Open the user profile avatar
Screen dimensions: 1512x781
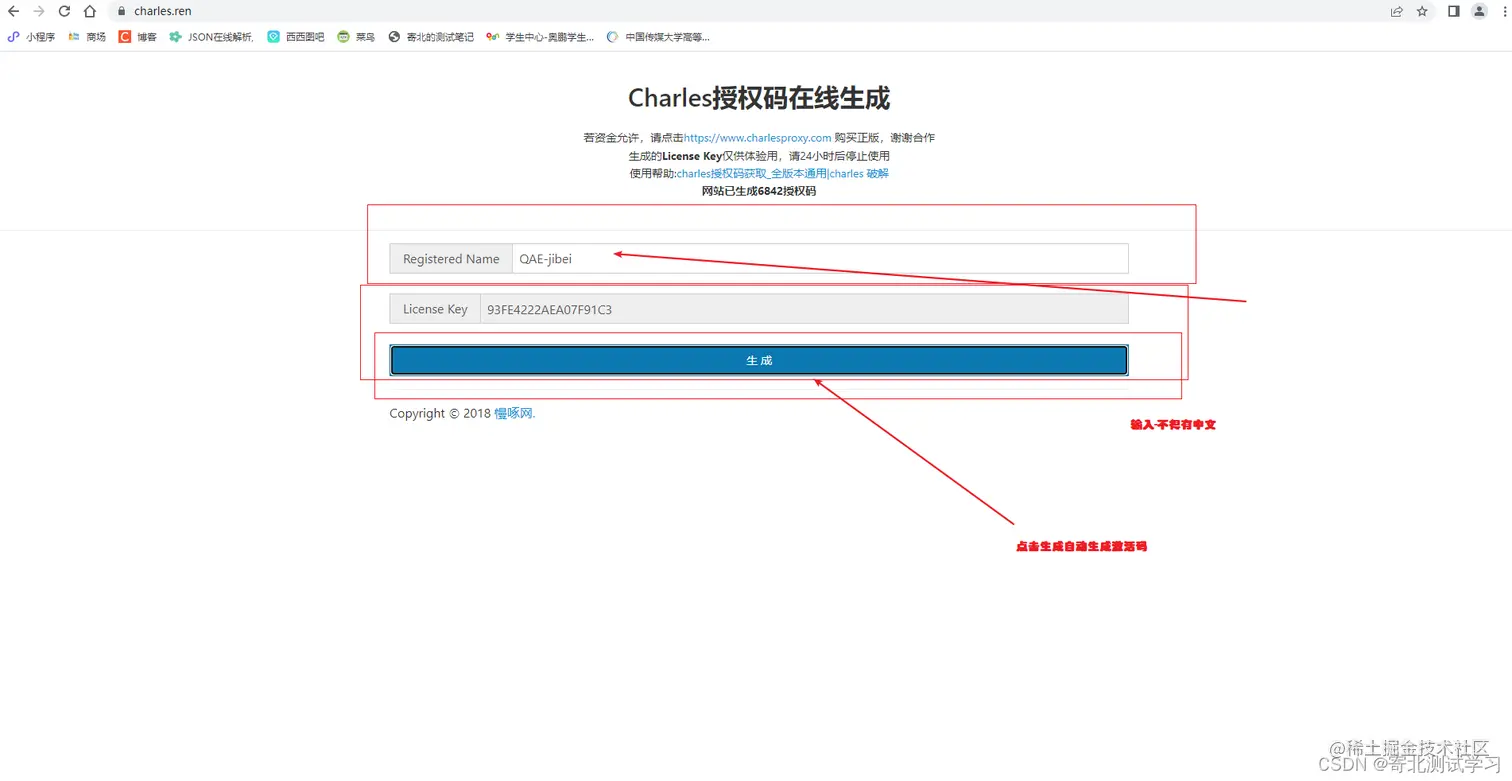[1479, 12]
